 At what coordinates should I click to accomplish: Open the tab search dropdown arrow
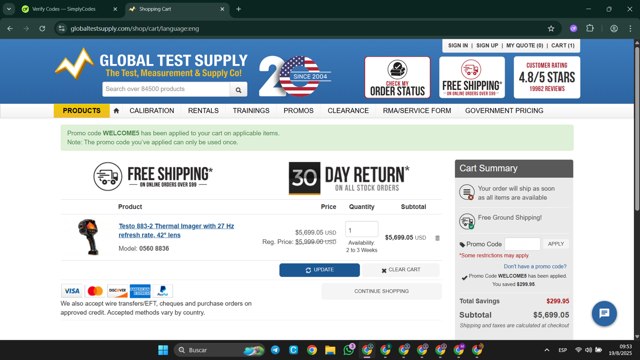(9, 9)
